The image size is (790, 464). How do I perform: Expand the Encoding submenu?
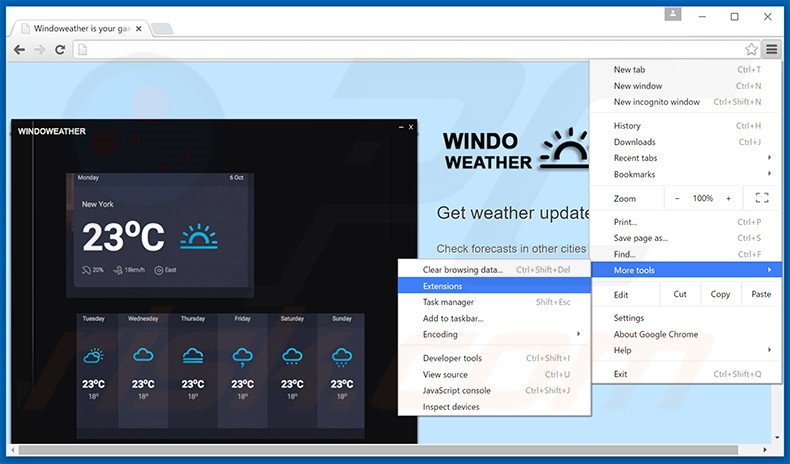494,334
